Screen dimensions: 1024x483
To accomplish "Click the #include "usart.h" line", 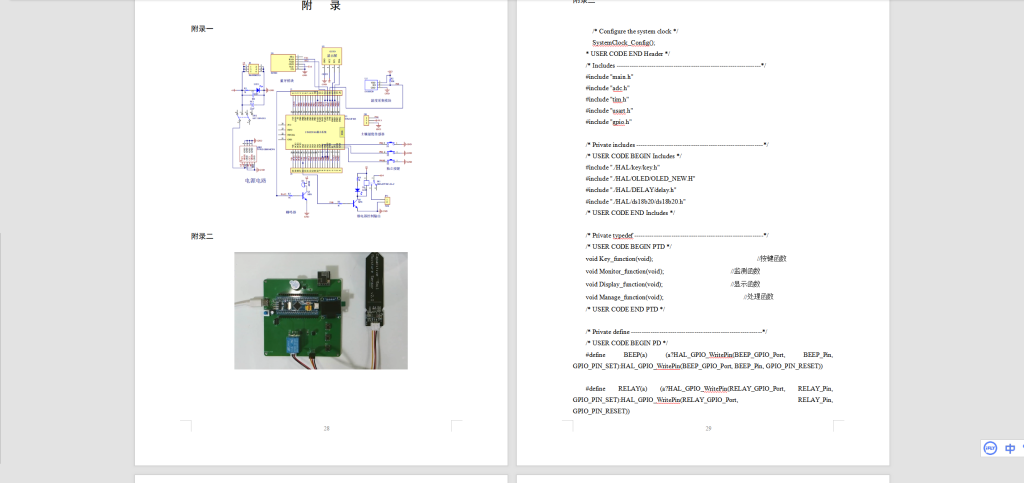I will [x=610, y=110].
